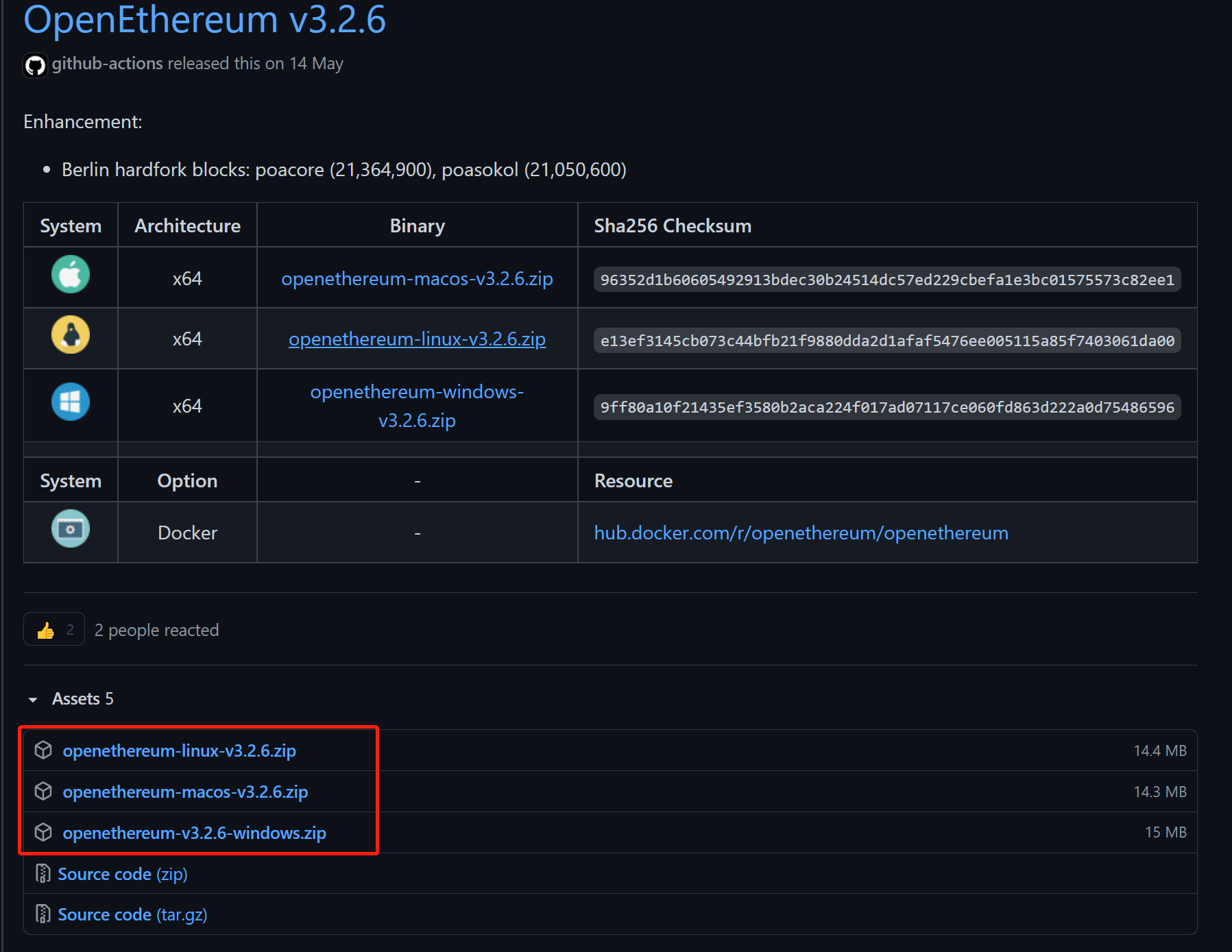Screen dimensions: 1232x952
Task: Download openethereum-linux-v3.2.6.zip from the Binary column
Action: (x=417, y=339)
